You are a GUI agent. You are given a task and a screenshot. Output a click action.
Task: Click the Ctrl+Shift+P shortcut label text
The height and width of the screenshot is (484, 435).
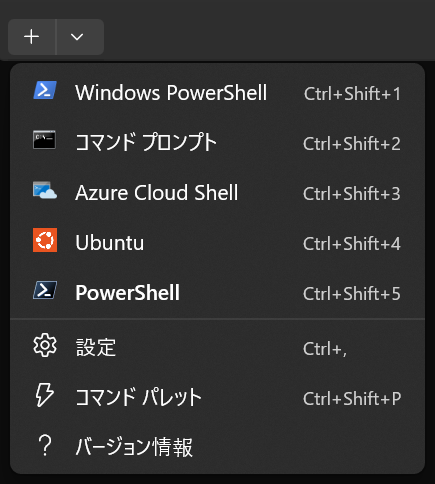352,399
